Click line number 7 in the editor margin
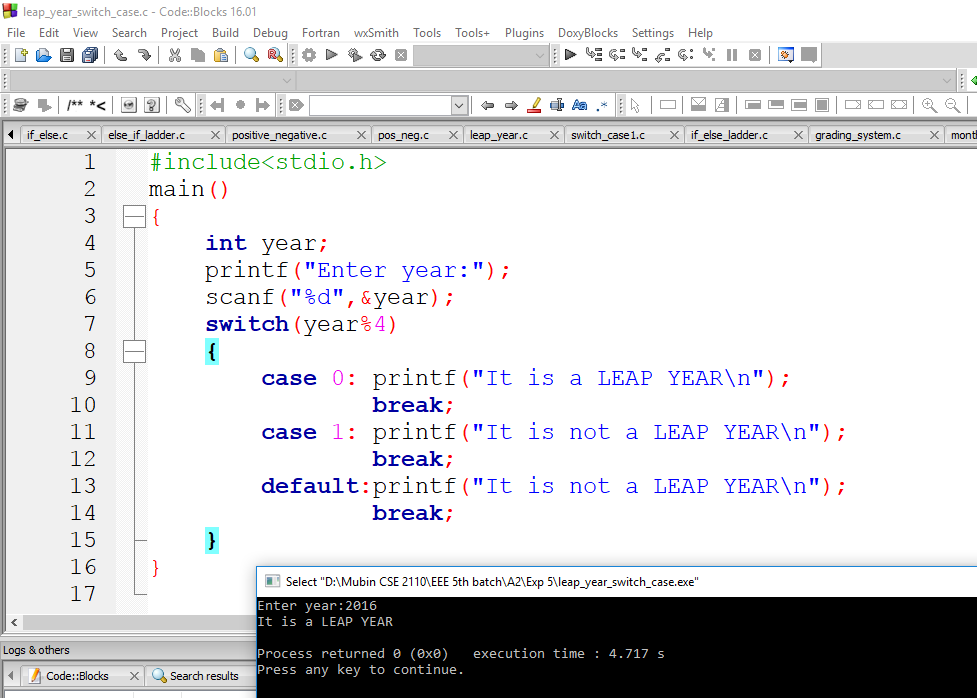The width and height of the screenshot is (977, 698). click(x=90, y=324)
